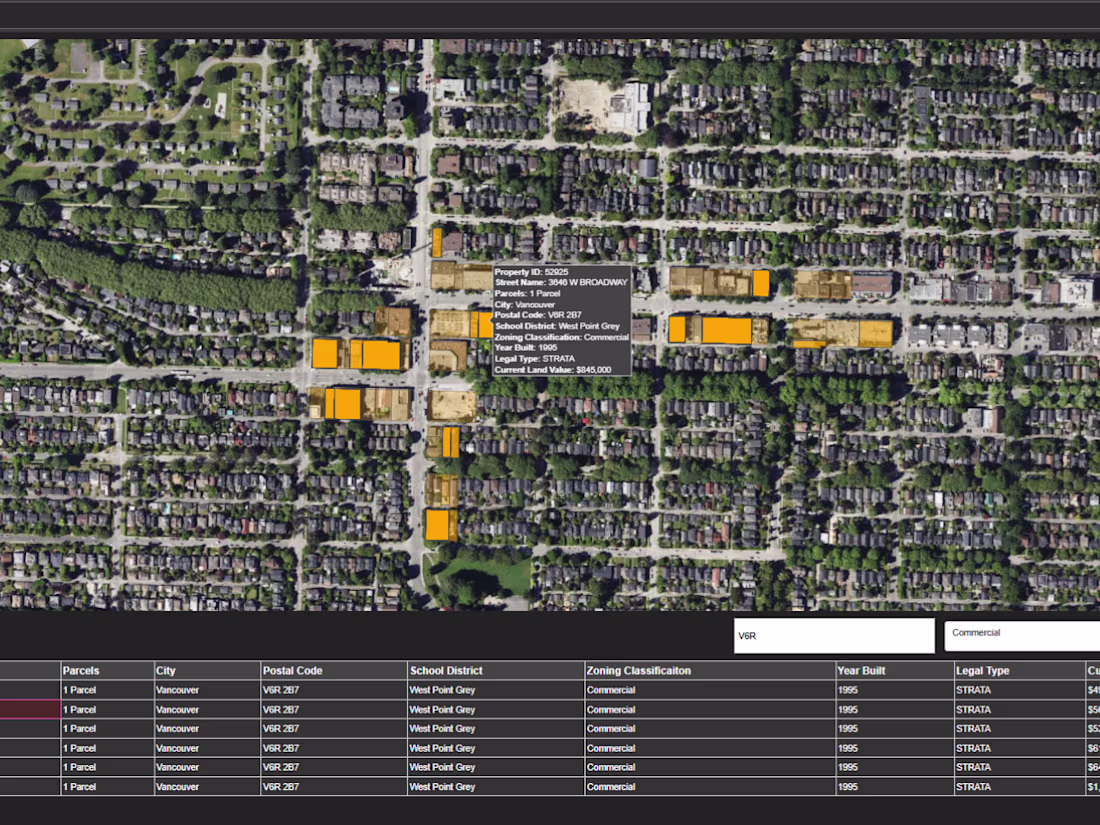Select the red-highlighted cell in the table

coord(30,709)
